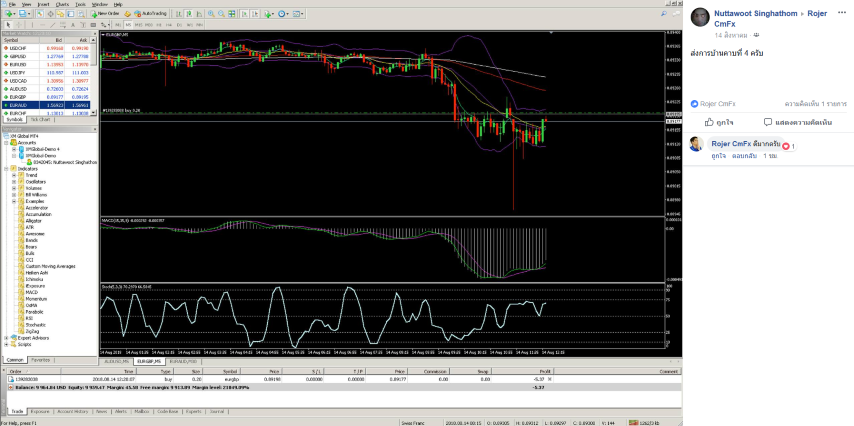Click the New Order button
This screenshot has width=854, height=426.
105,14
